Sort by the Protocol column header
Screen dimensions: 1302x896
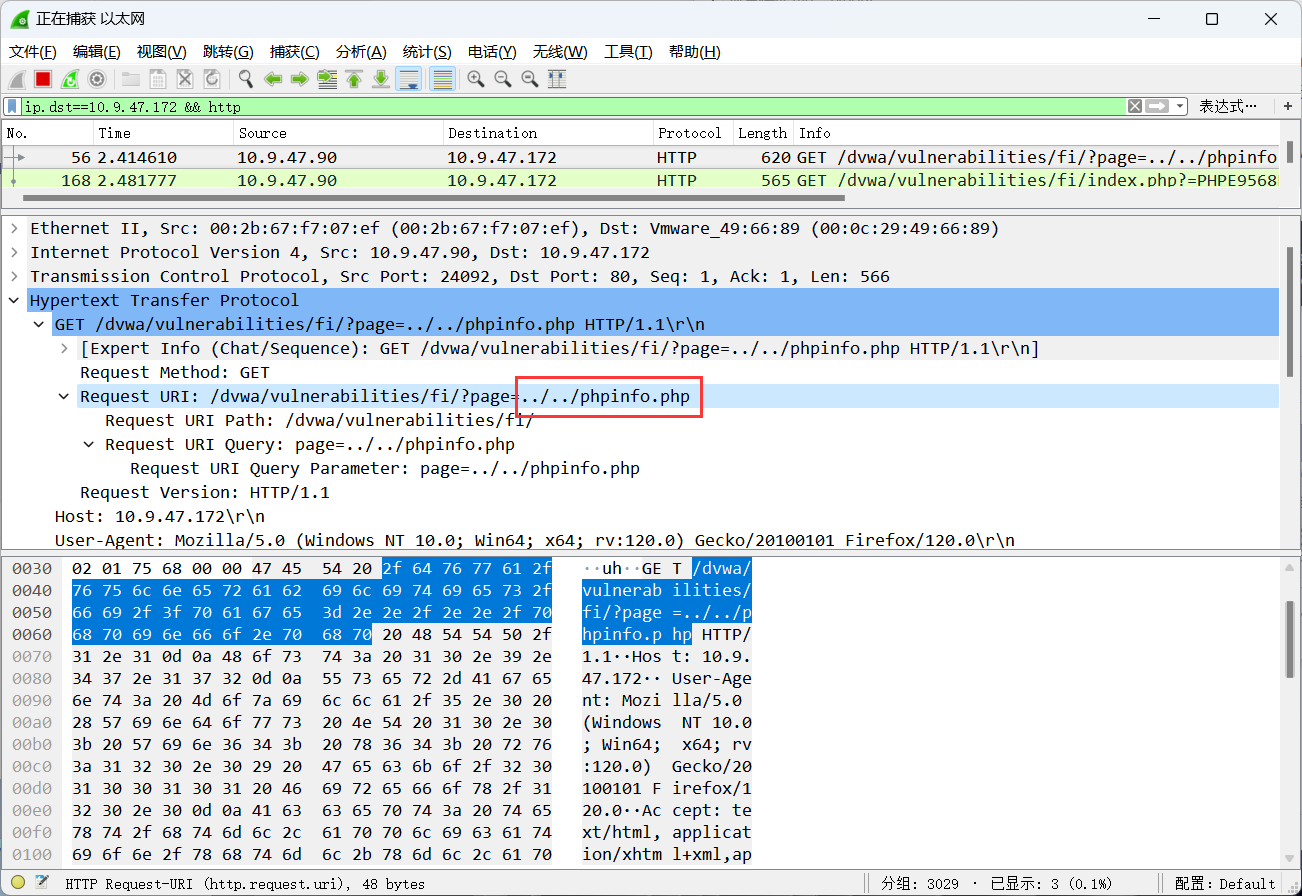tap(692, 133)
